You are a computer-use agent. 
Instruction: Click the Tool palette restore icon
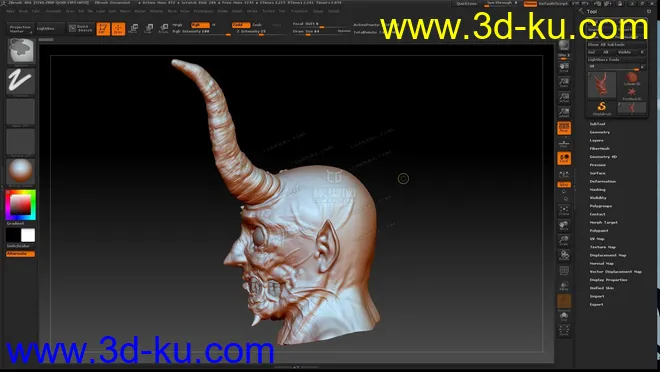[648, 11]
